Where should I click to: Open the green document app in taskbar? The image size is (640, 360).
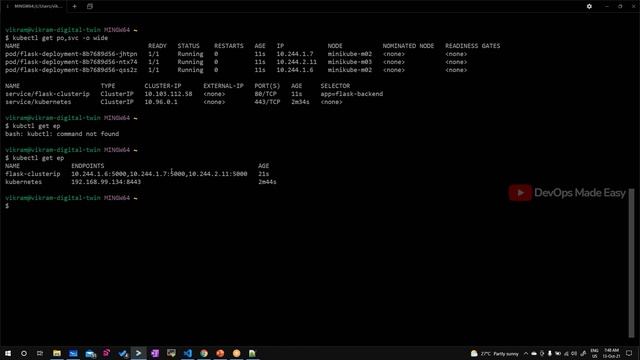click(x=253, y=353)
